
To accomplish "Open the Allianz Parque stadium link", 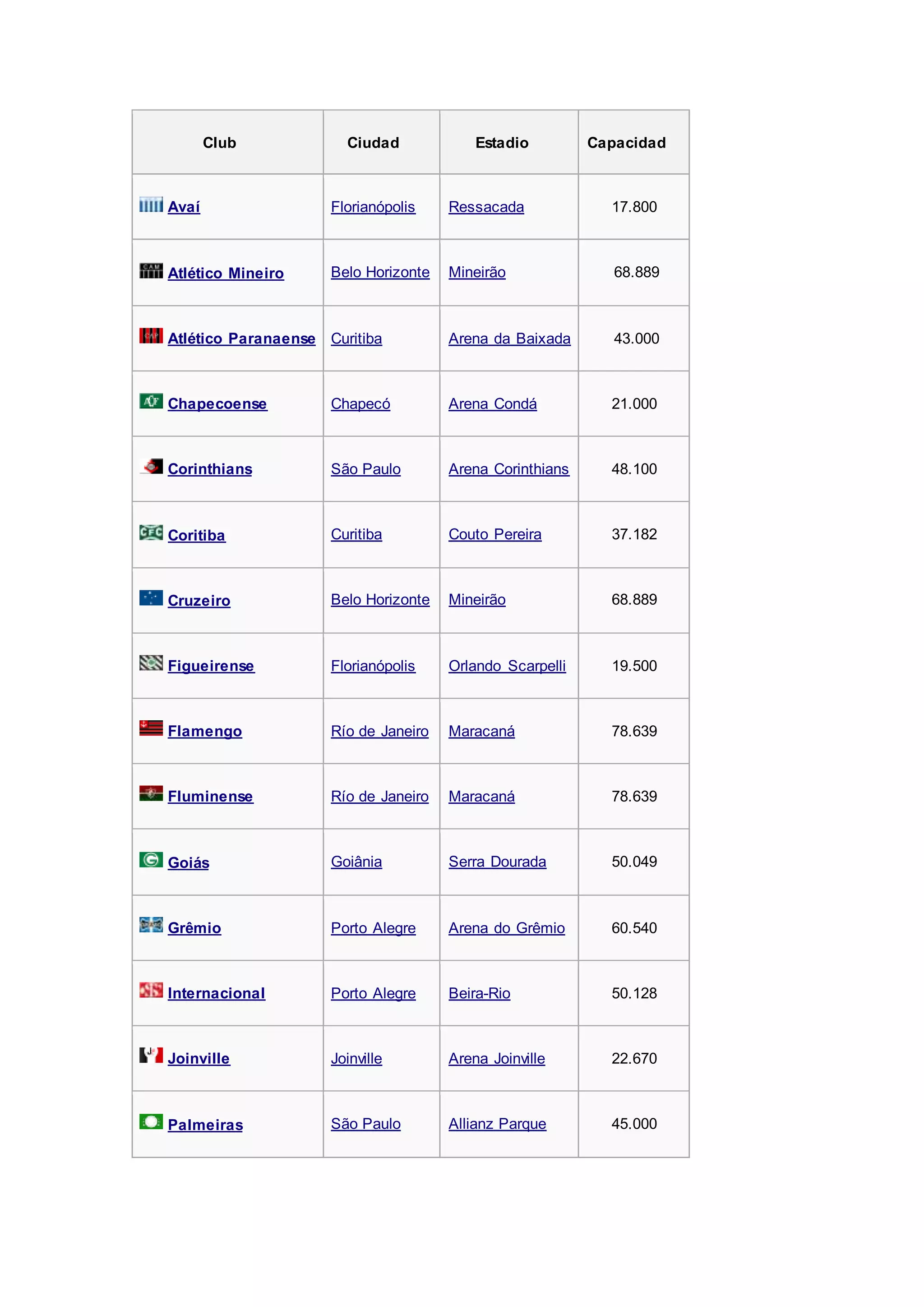I will (x=497, y=1124).
